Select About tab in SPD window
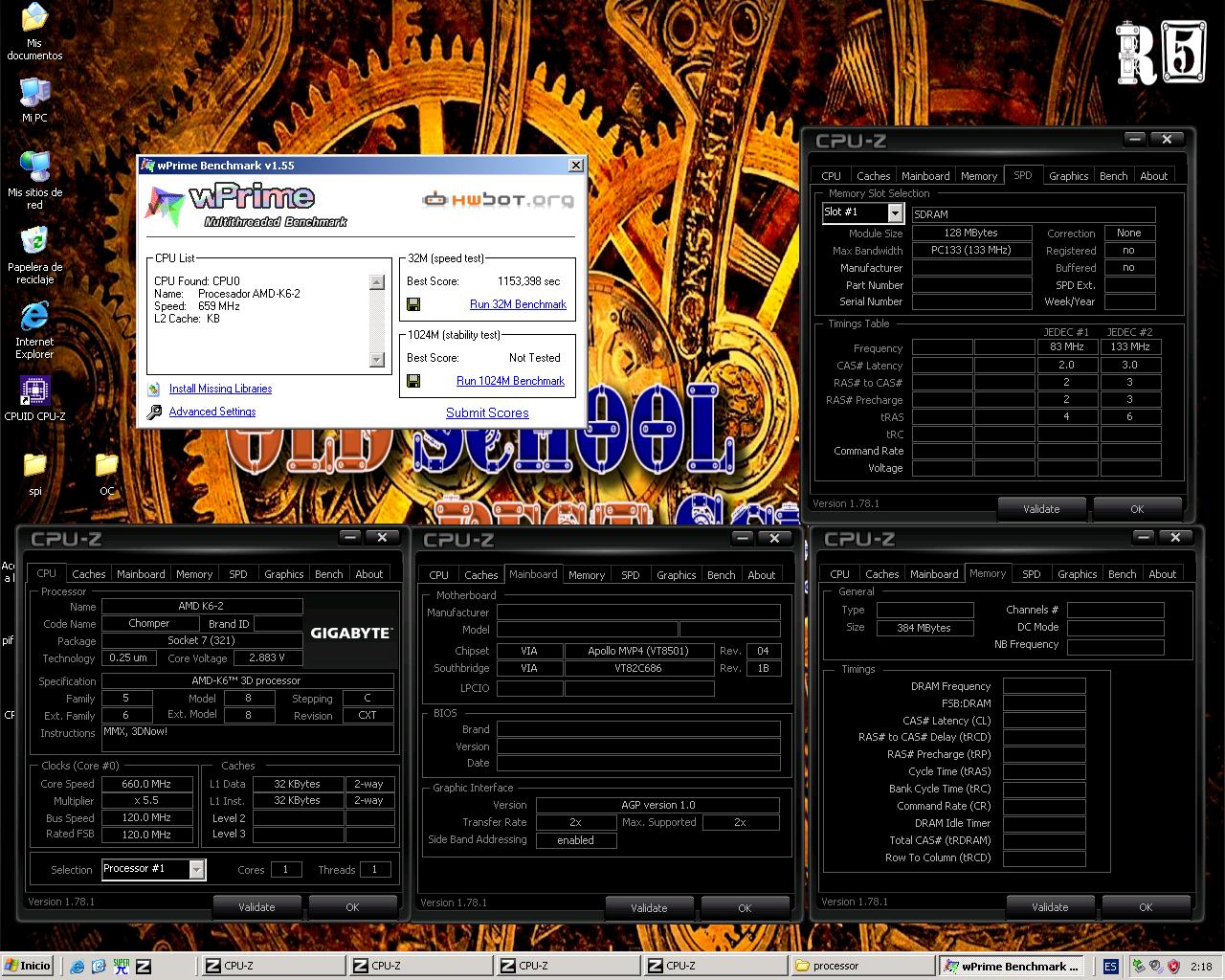Screen dimensions: 1225x980 (x=1153, y=176)
